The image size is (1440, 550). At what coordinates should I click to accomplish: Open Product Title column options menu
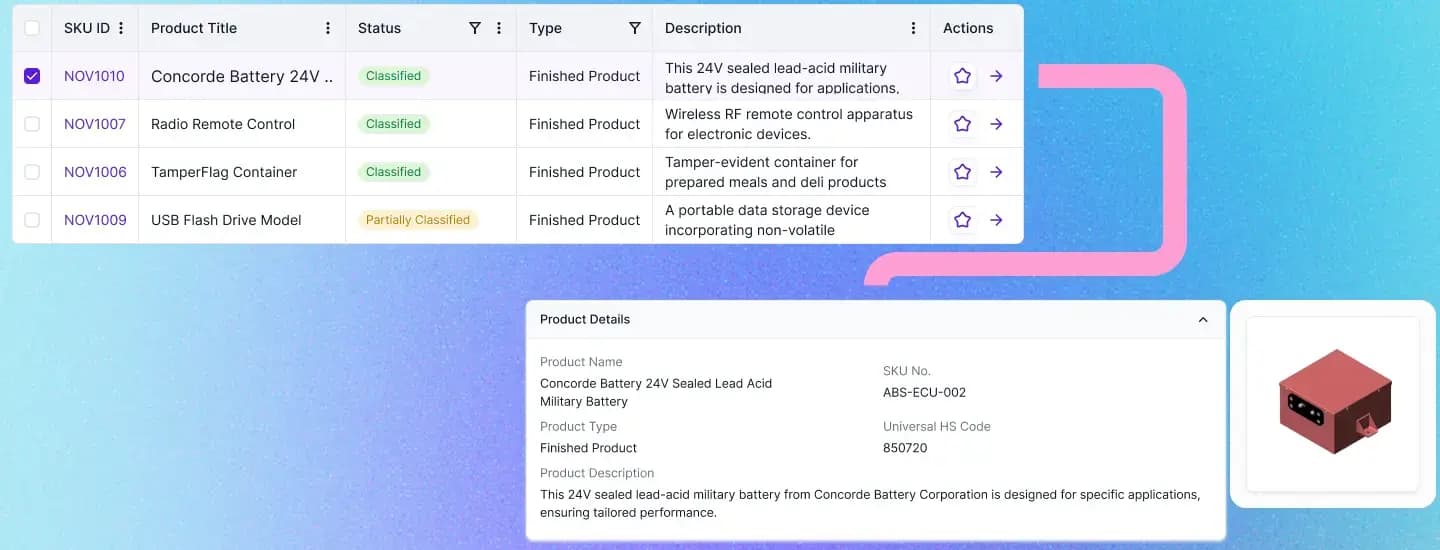click(327, 28)
